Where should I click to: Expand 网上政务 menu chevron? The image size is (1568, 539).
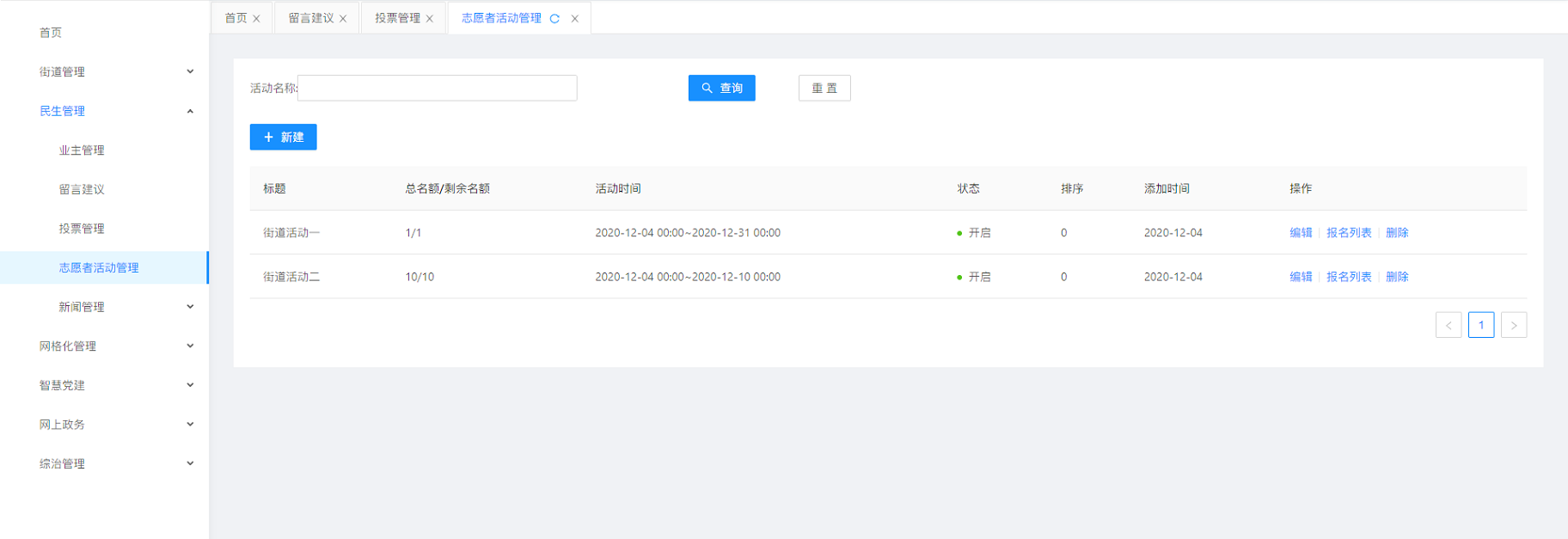point(190,424)
